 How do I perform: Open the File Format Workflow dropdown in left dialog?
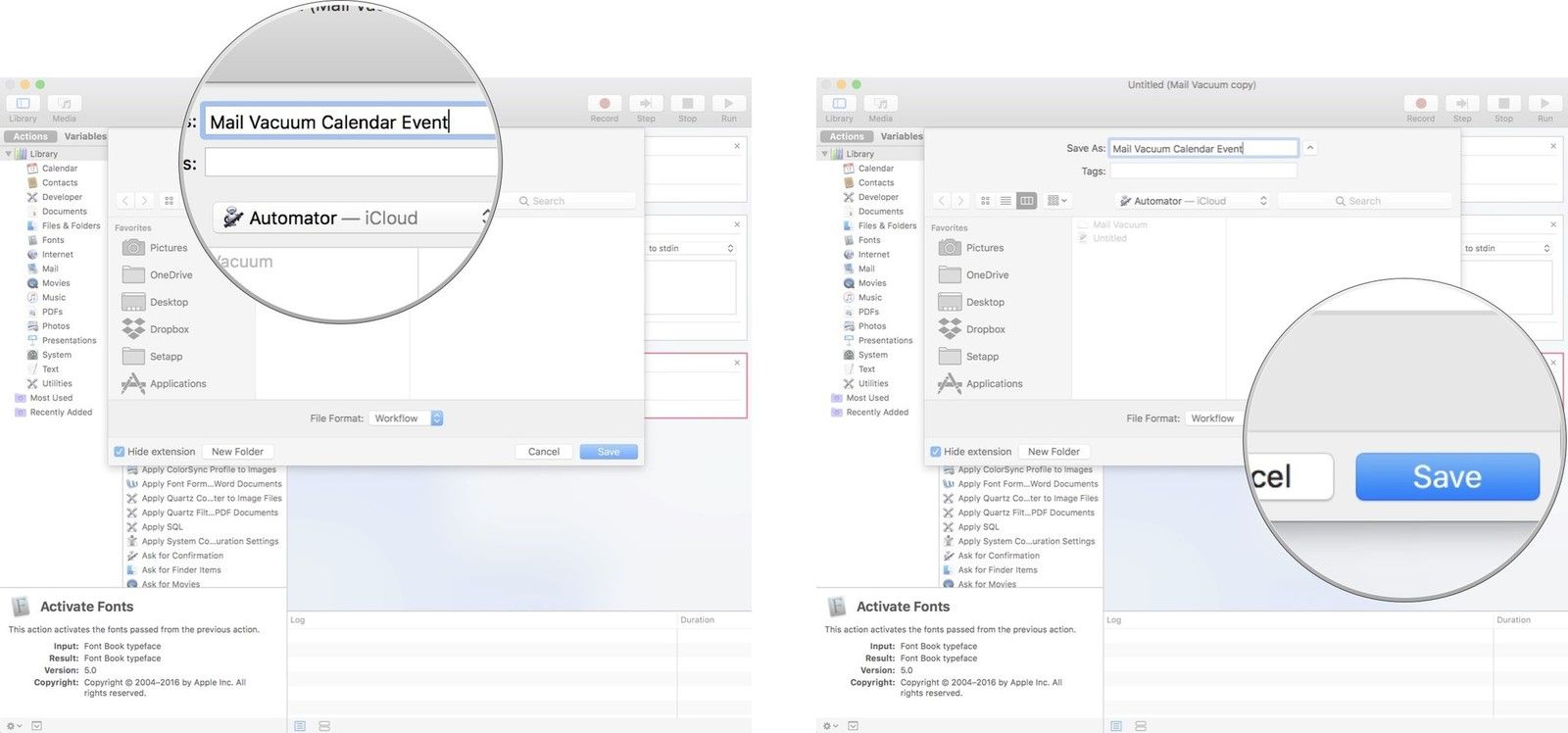pyautogui.click(x=408, y=418)
